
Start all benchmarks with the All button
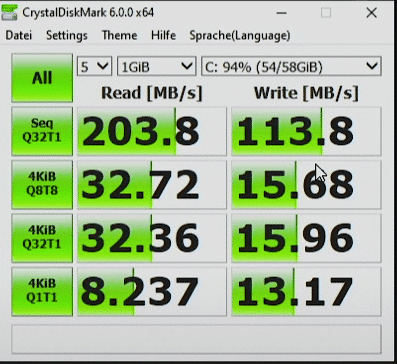tap(42, 78)
